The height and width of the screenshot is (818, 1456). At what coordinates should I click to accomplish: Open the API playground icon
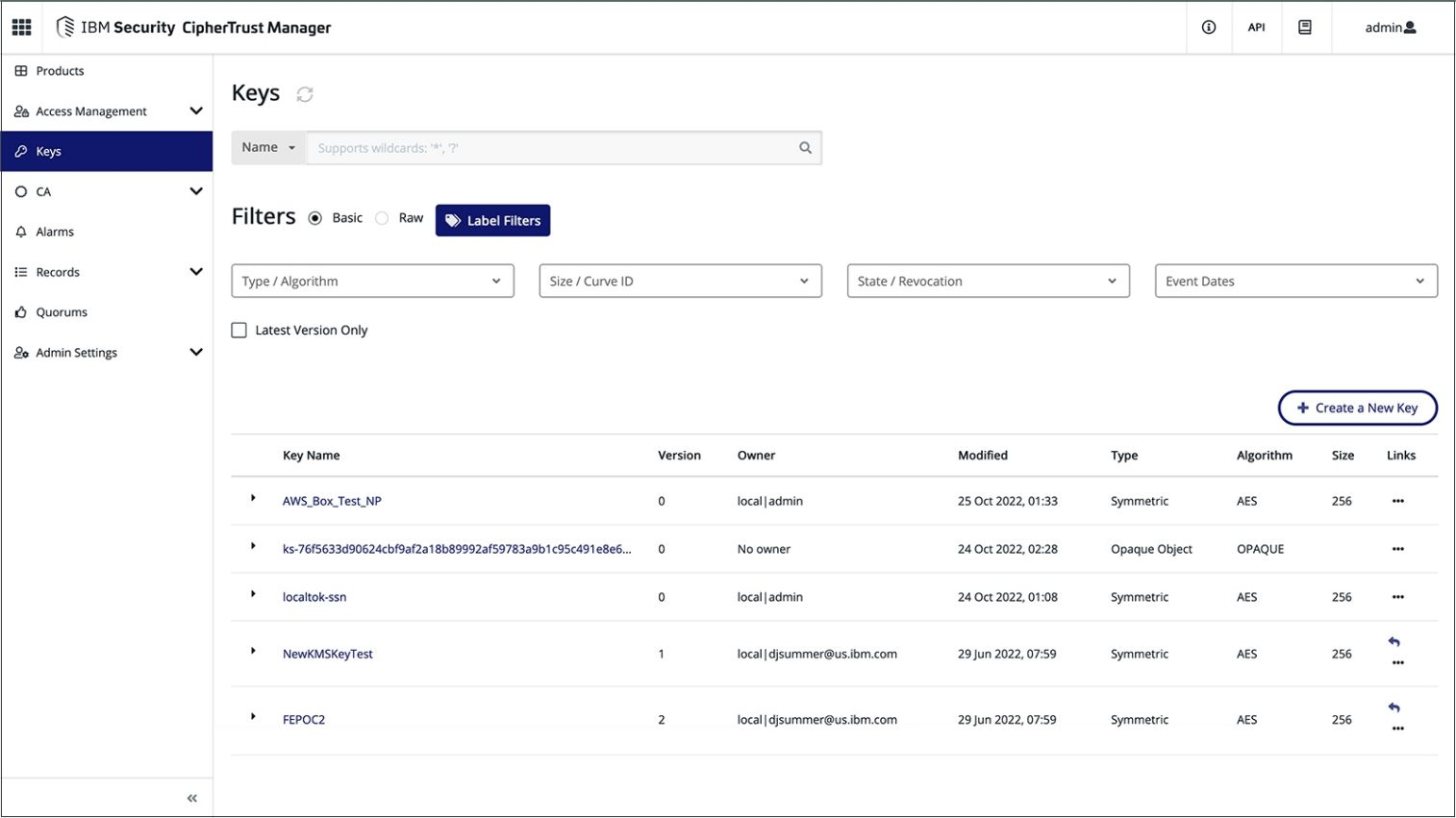point(1256,27)
